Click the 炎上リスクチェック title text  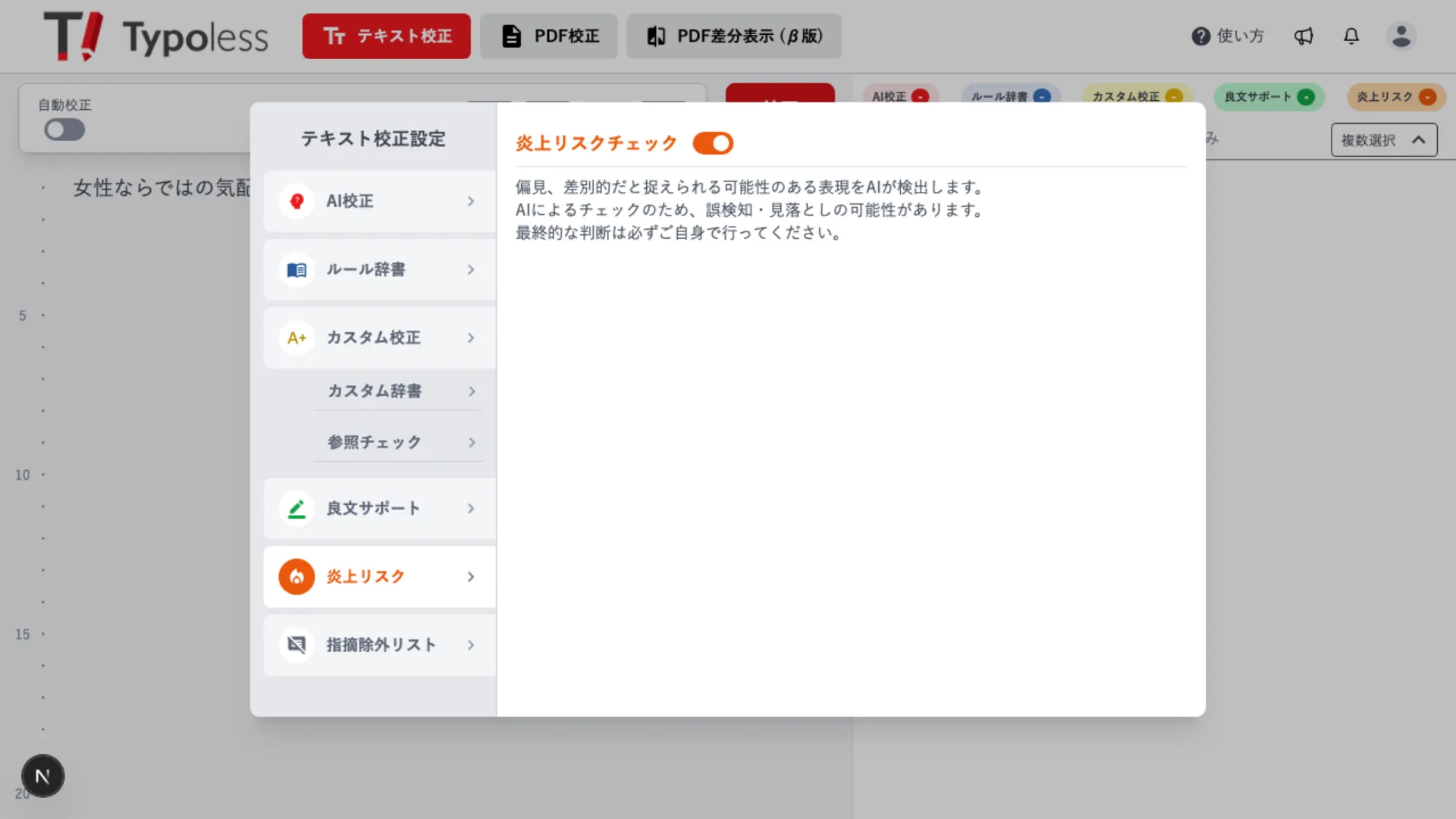point(597,143)
